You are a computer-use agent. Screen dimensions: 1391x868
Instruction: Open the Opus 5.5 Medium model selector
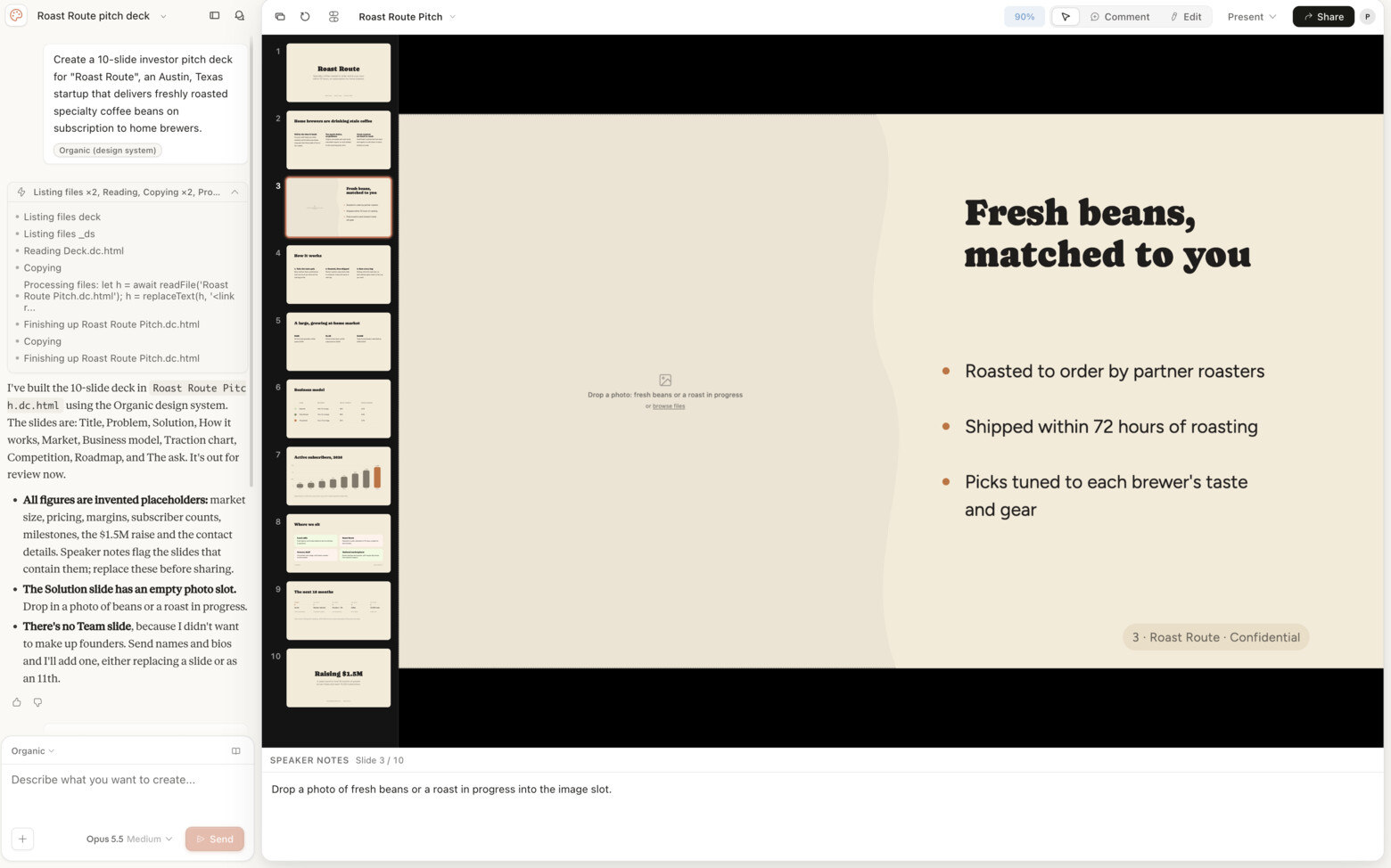129,839
